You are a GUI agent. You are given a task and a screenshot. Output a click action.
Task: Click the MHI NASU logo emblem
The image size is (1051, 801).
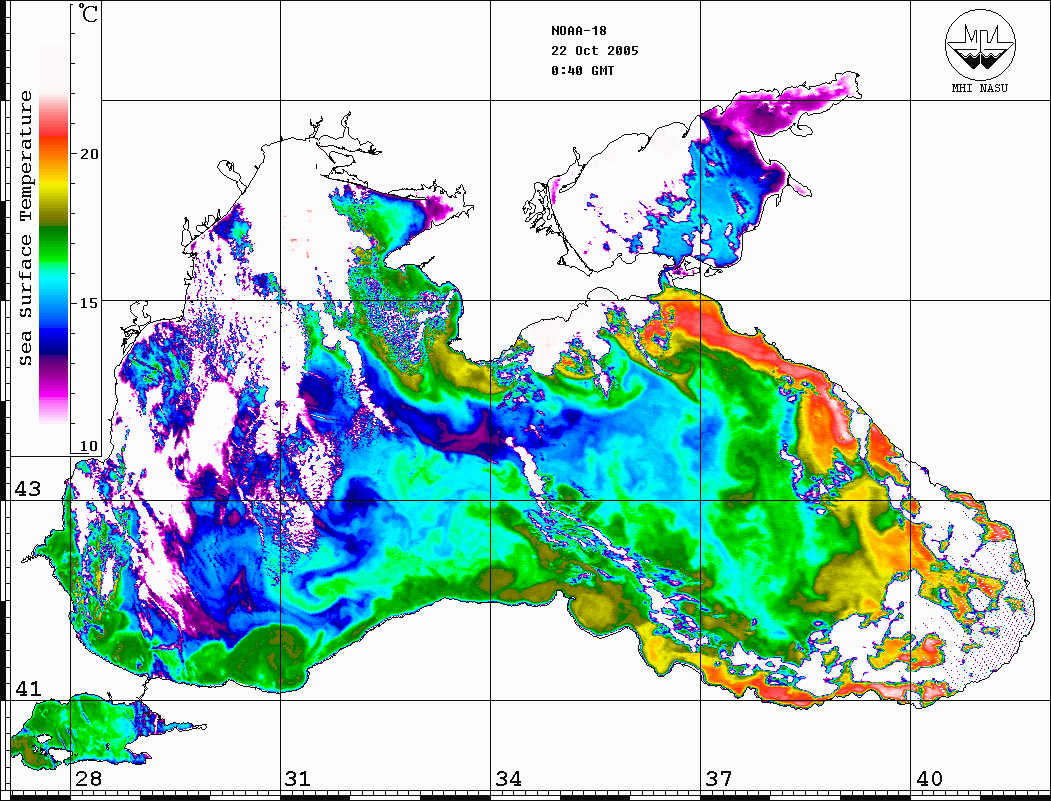point(980,44)
